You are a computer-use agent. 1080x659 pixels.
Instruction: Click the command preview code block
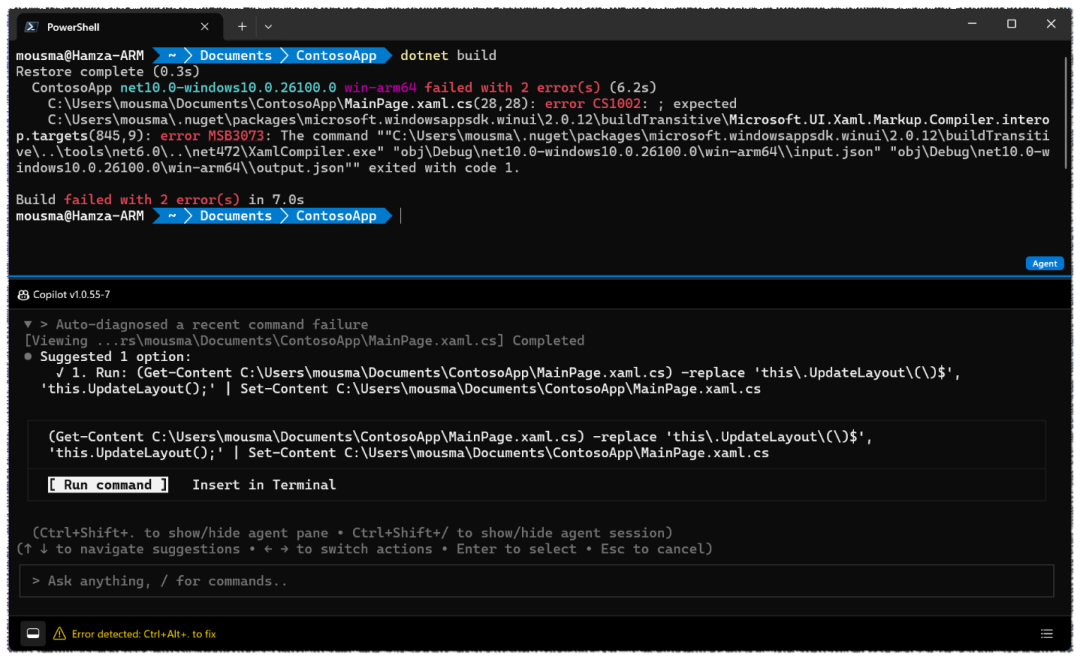click(x=537, y=445)
